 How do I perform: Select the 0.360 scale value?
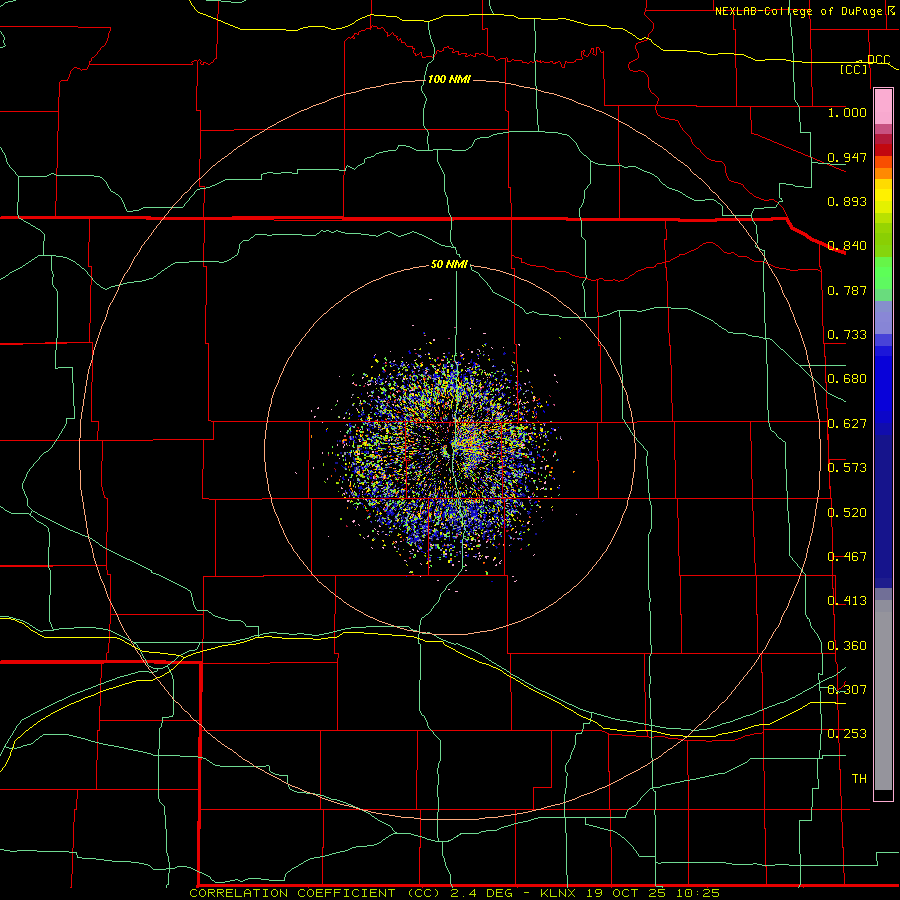pos(847,646)
